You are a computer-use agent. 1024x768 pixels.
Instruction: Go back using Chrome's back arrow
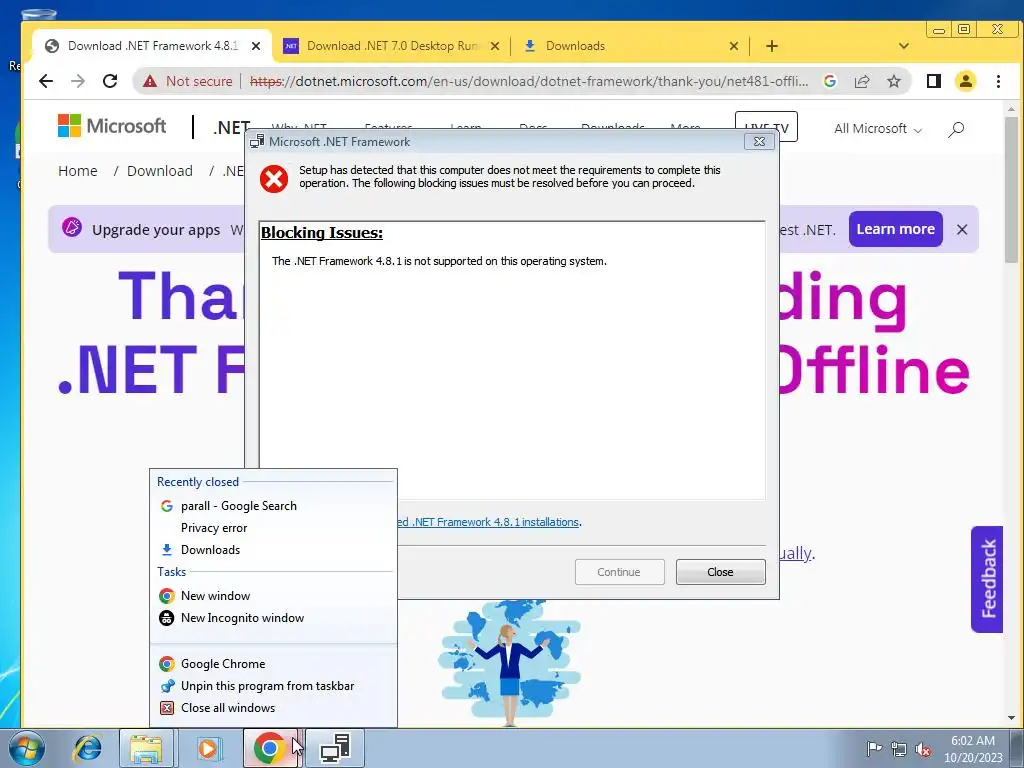click(46, 81)
